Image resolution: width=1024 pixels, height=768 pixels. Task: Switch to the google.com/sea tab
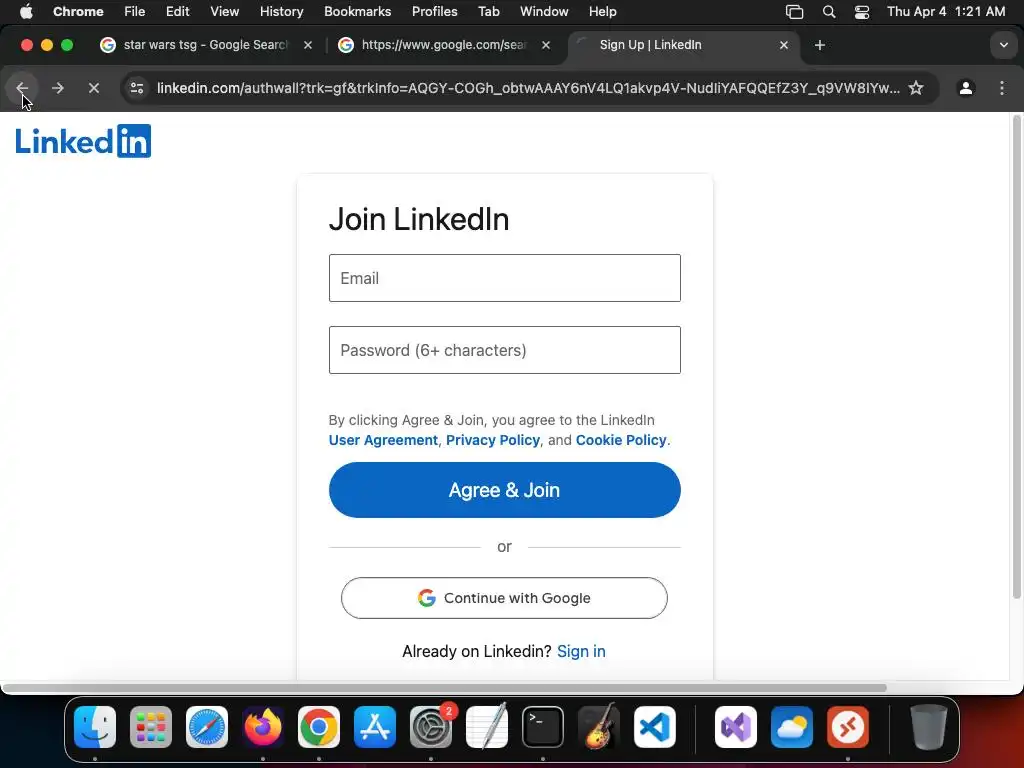pyautogui.click(x=444, y=45)
